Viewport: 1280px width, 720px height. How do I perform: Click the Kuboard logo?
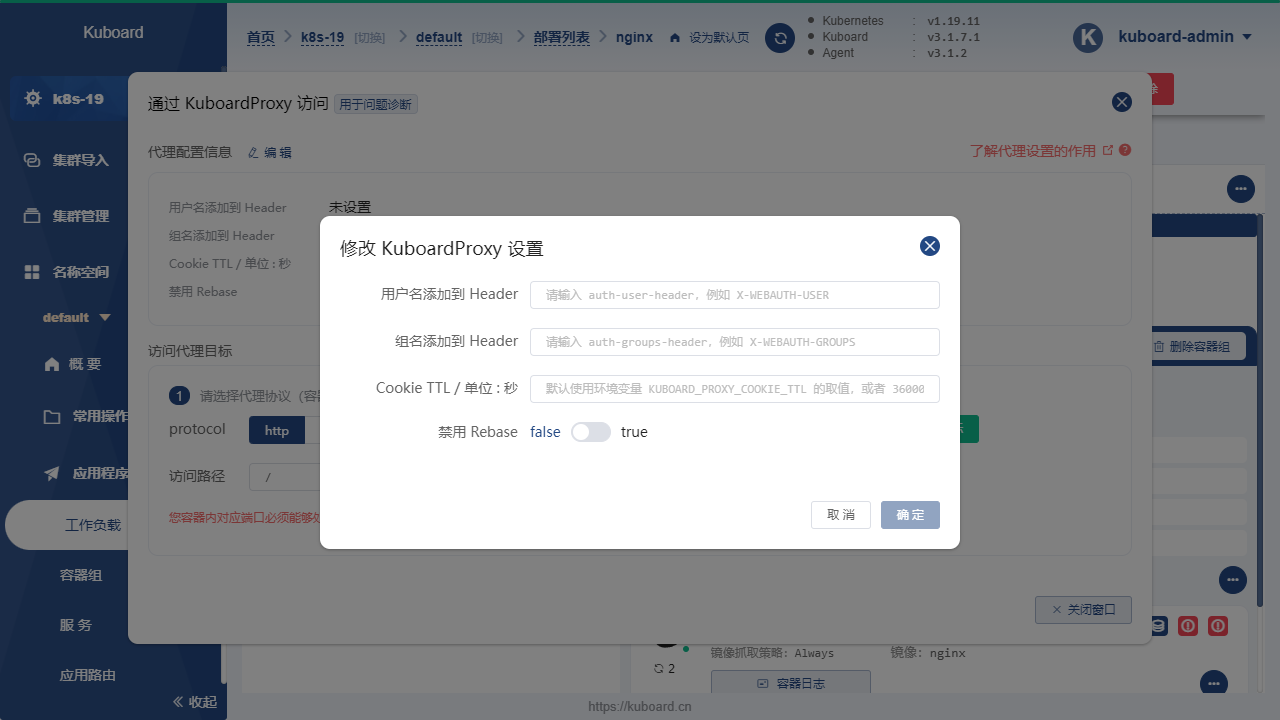113,32
